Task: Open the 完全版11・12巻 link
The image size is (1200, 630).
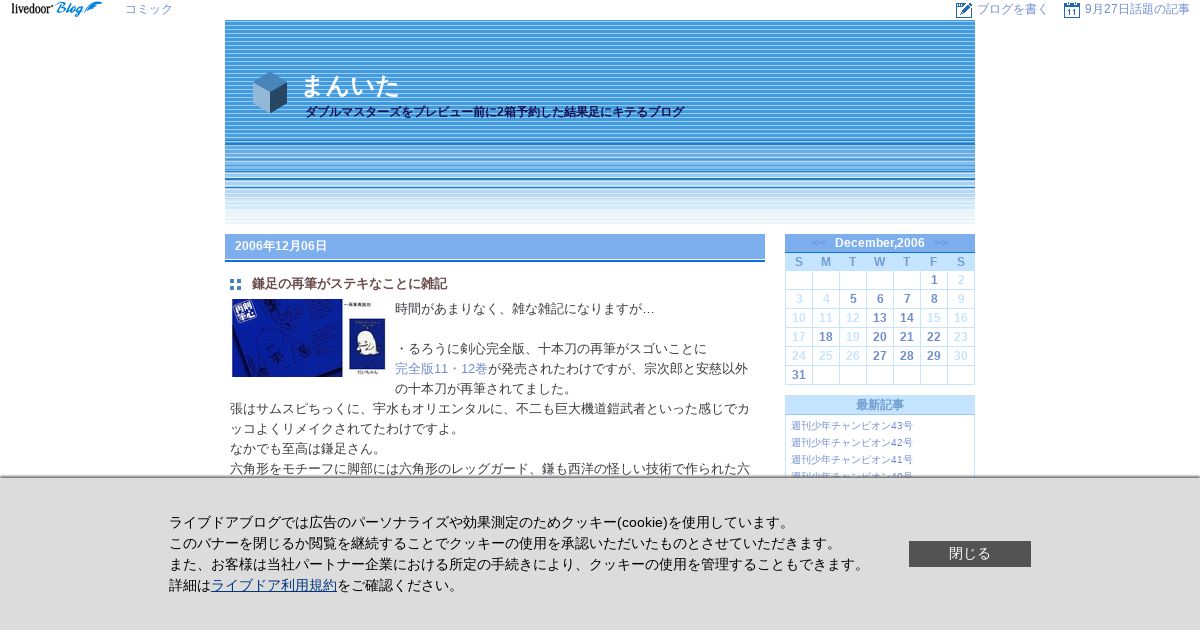Action: tap(441, 368)
